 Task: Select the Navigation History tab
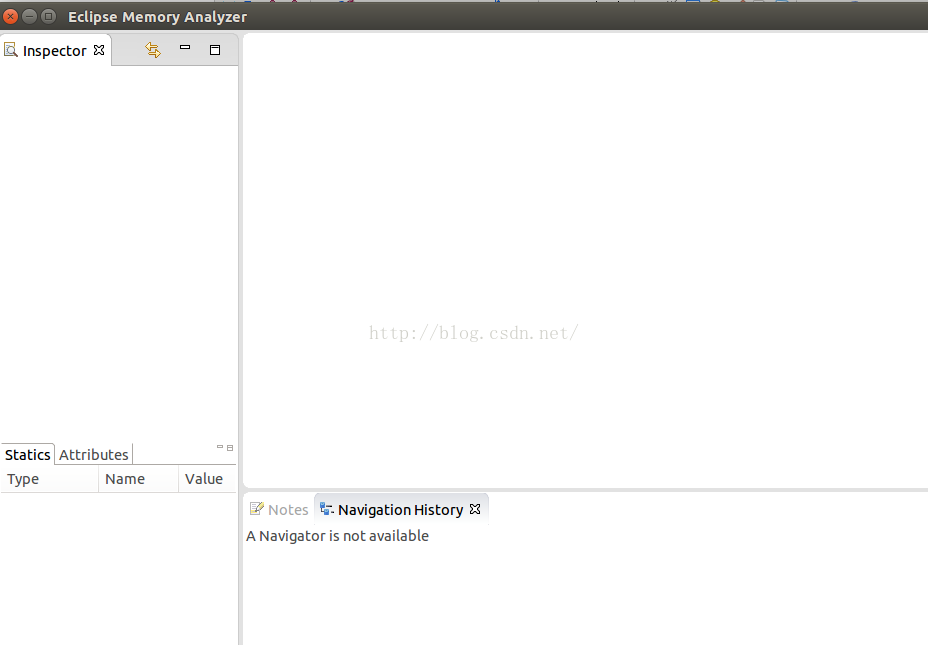point(400,509)
